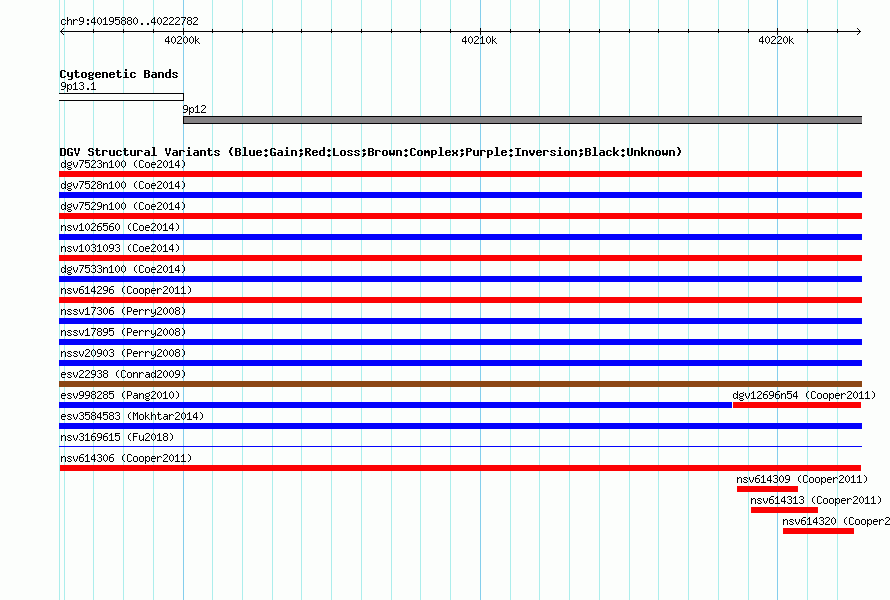
Task: Select the nsv614309 (Cooper2011) label
Action: coord(802,480)
